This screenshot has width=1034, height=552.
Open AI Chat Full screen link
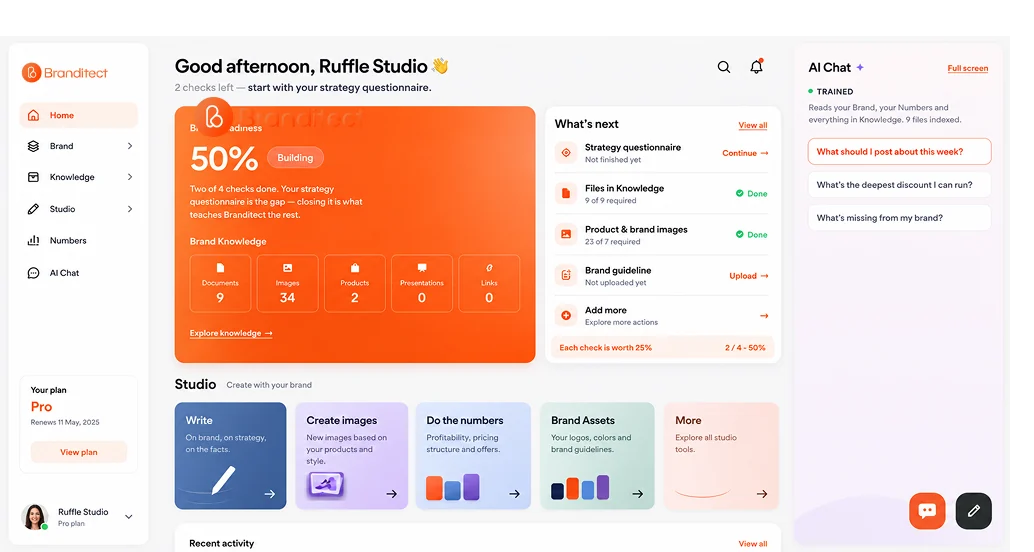(x=967, y=68)
